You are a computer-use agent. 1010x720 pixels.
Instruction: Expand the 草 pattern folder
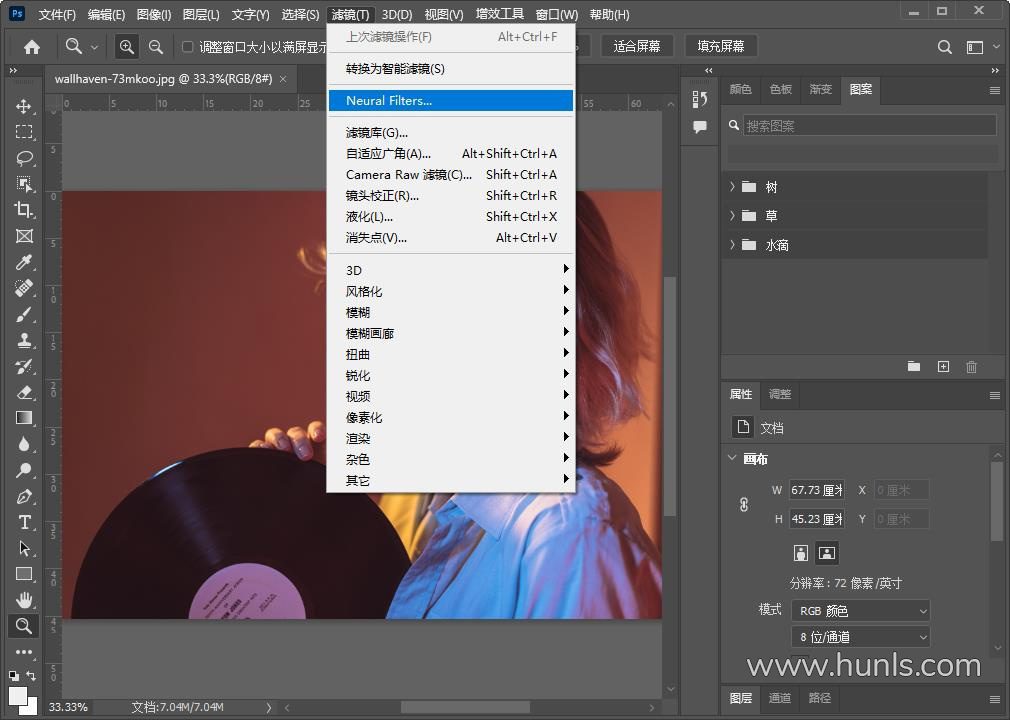tap(732, 216)
